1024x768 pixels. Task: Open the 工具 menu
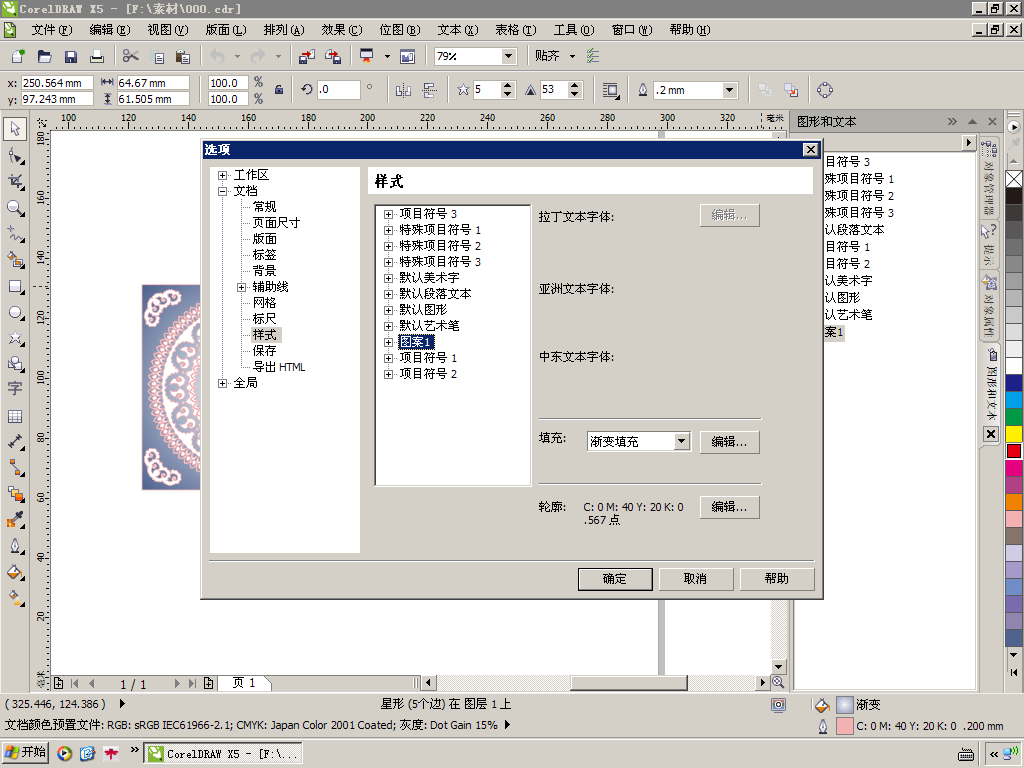click(x=573, y=30)
